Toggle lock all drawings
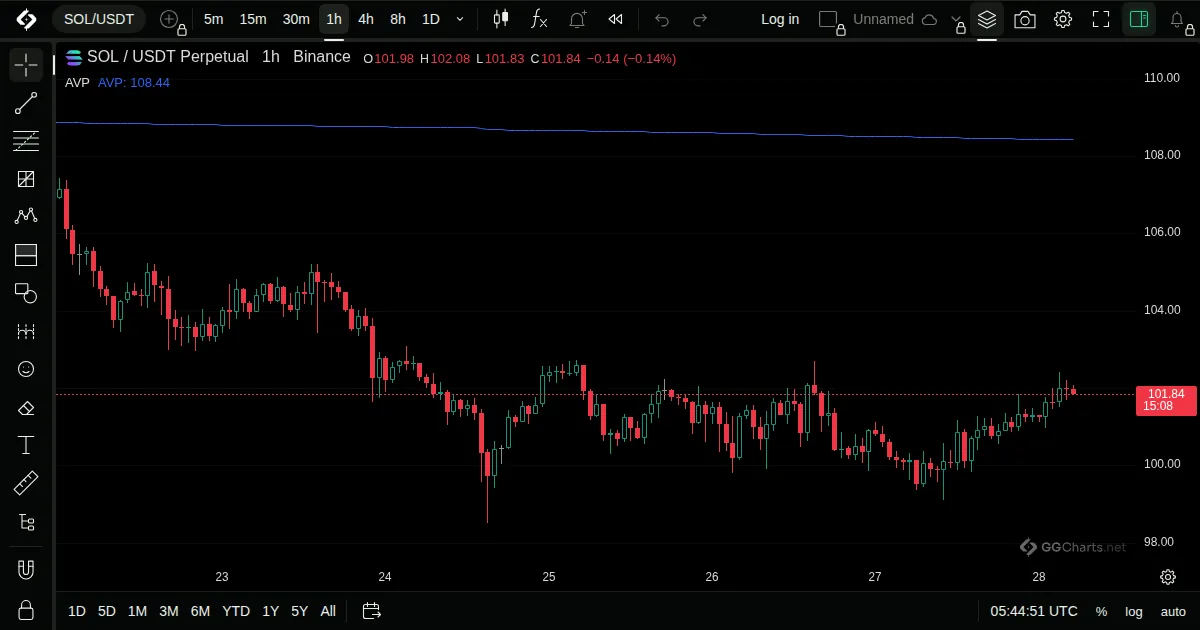 (x=26, y=609)
